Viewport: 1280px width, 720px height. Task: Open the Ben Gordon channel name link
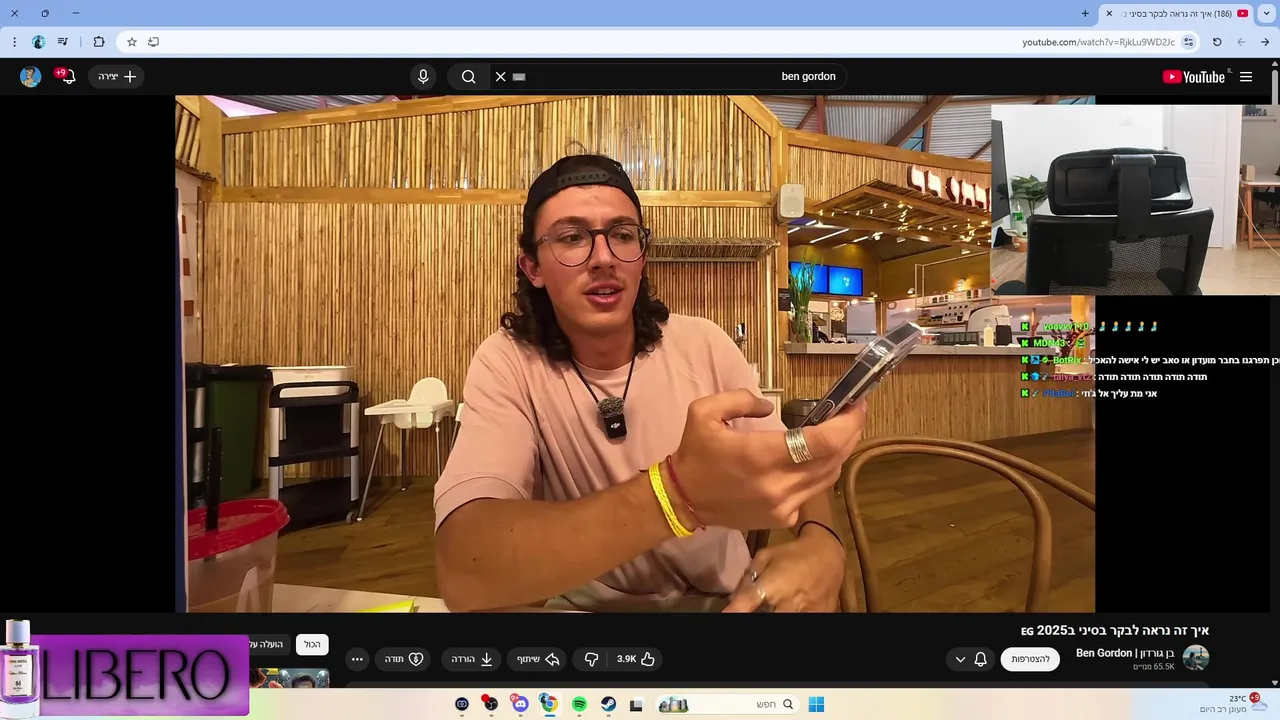coord(1125,653)
